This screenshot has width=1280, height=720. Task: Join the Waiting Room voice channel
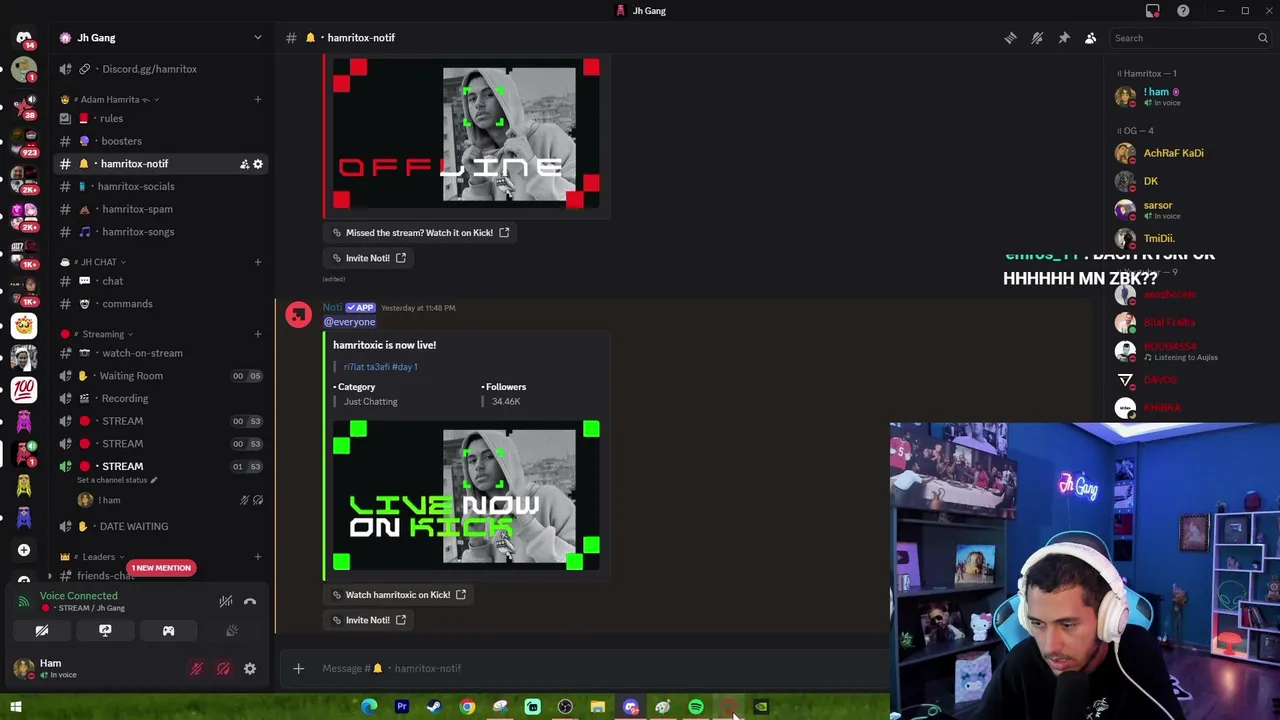pos(131,376)
